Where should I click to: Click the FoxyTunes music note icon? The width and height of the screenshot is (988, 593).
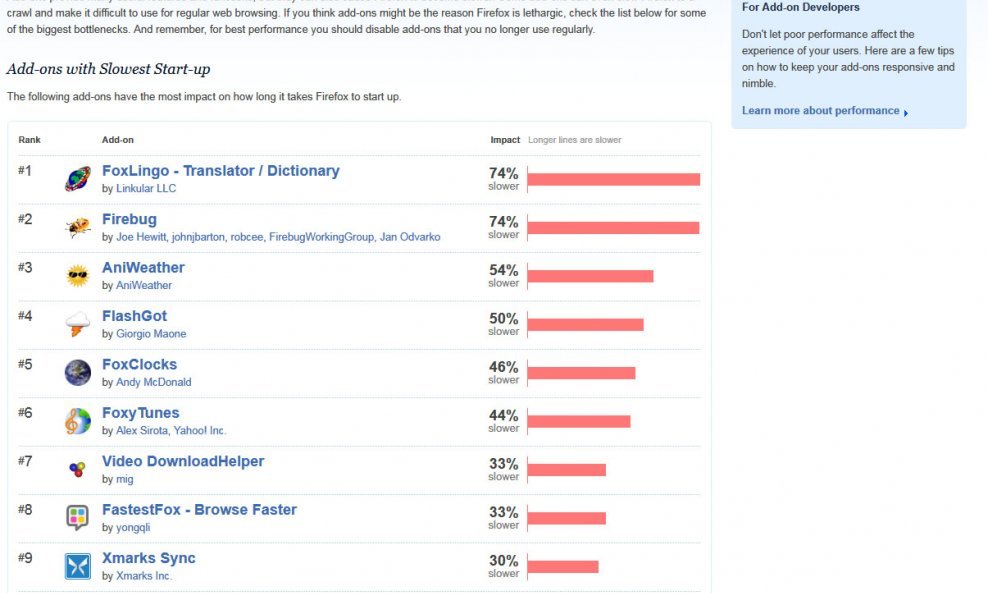pyautogui.click(x=78, y=421)
